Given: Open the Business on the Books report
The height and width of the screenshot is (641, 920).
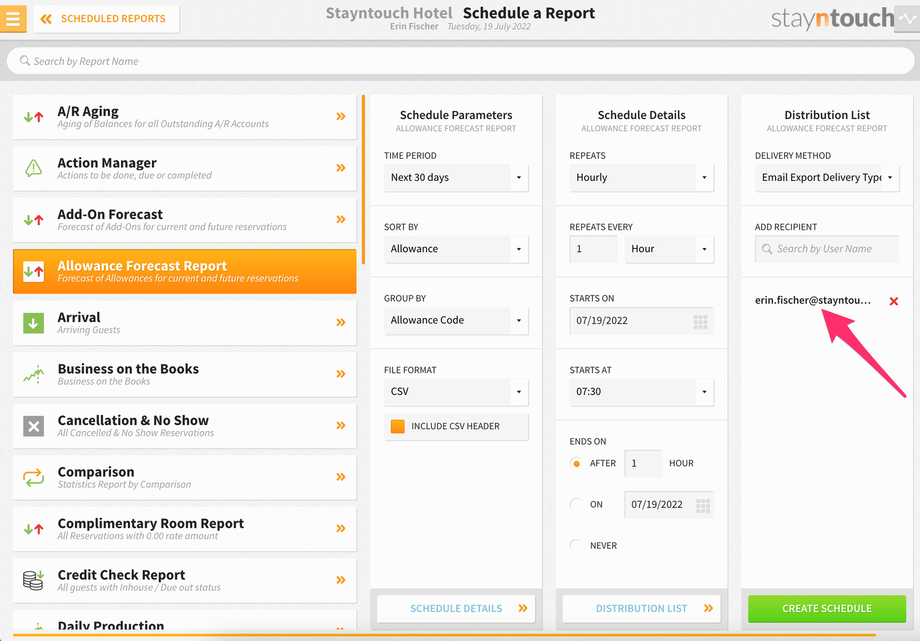Looking at the screenshot, I should tap(184, 375).
